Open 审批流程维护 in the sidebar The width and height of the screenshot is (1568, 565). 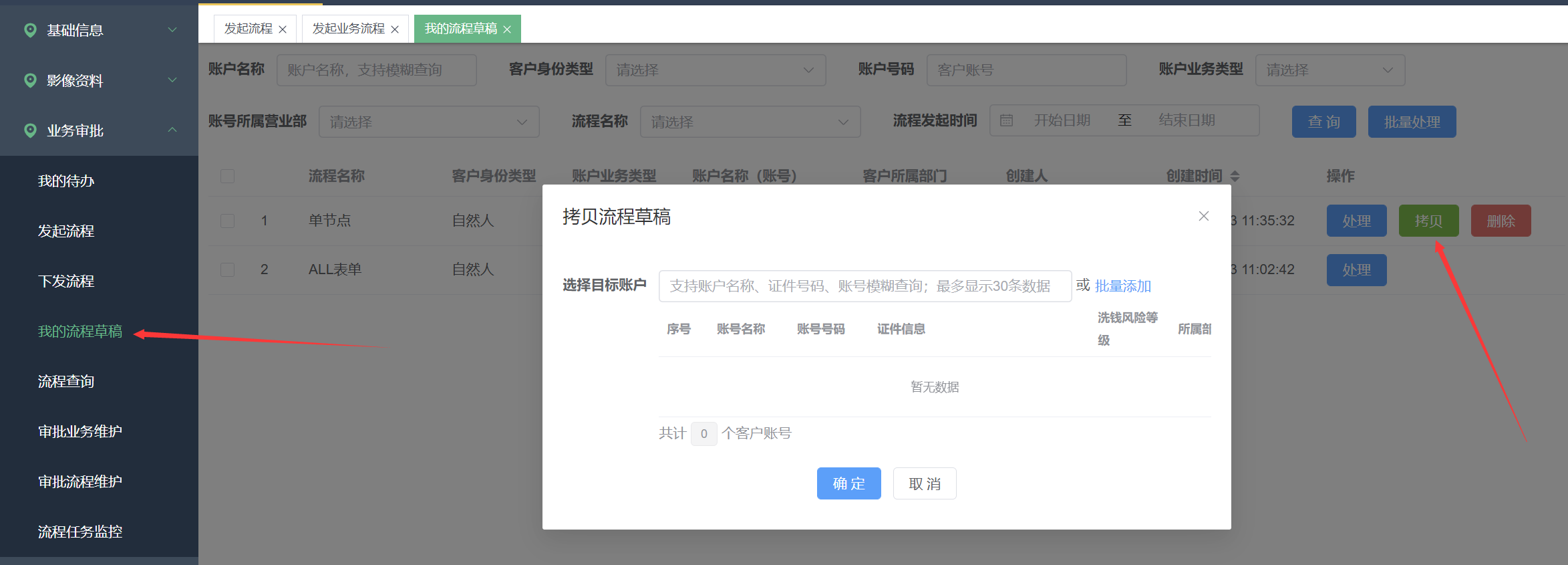[80, 482]
